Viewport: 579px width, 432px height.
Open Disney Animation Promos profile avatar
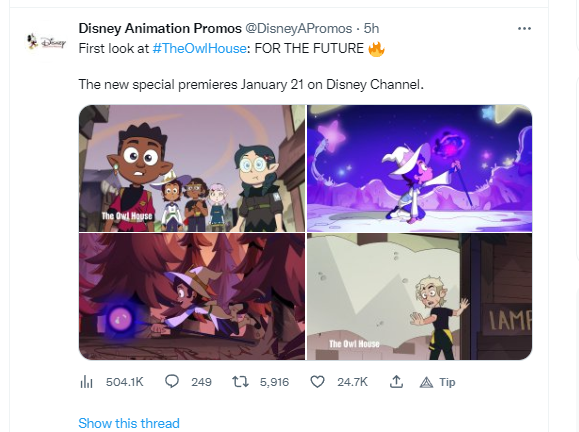(46, 41)
